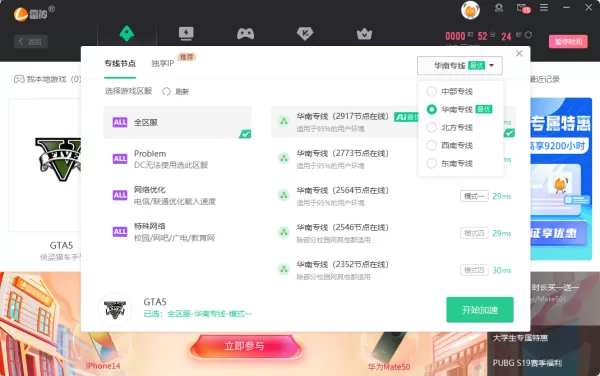Click the 时长买一送一 promotion entry

[x=555, y=287]
